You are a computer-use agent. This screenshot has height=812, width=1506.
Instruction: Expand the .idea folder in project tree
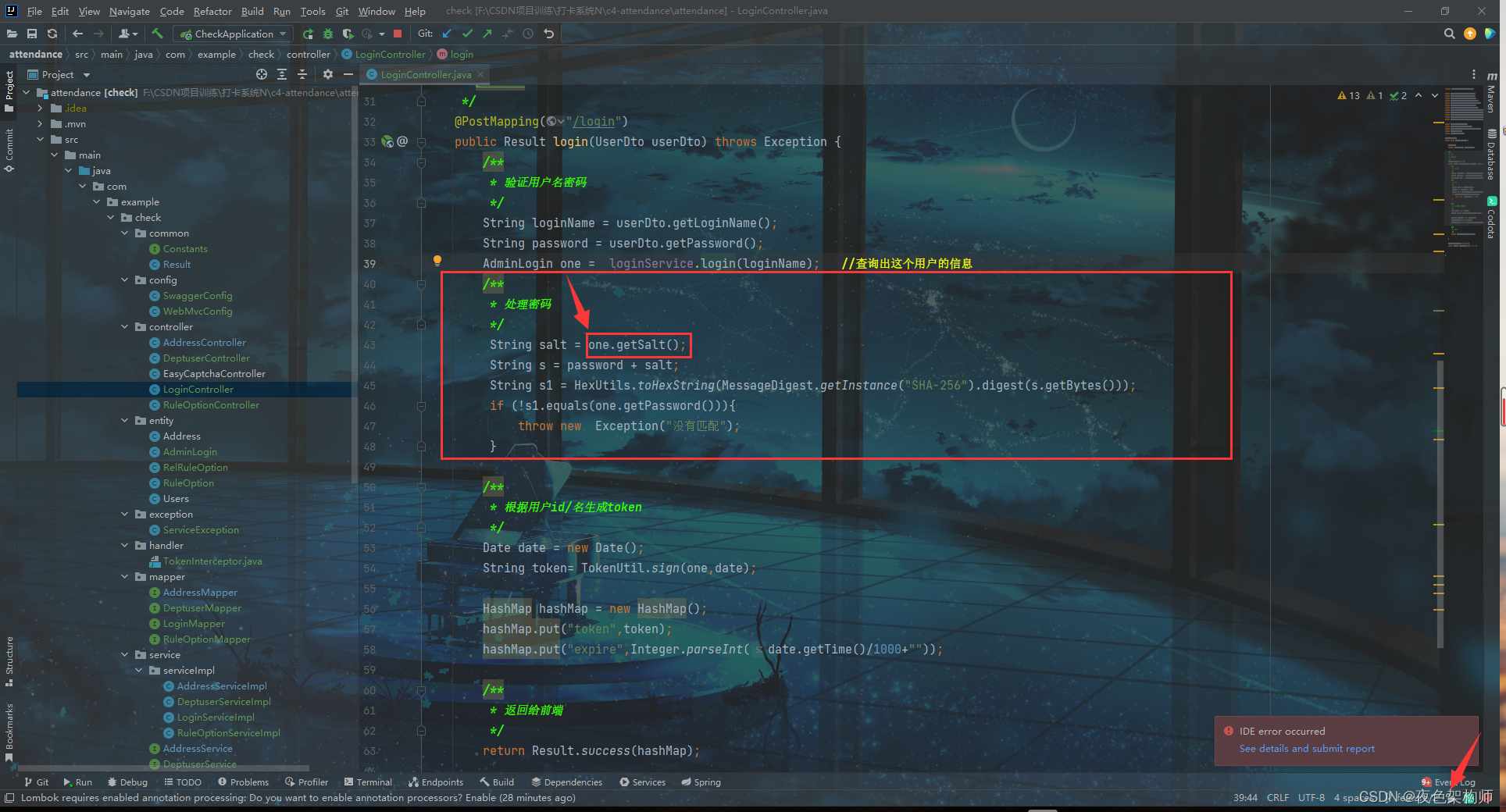pos(40,109)
